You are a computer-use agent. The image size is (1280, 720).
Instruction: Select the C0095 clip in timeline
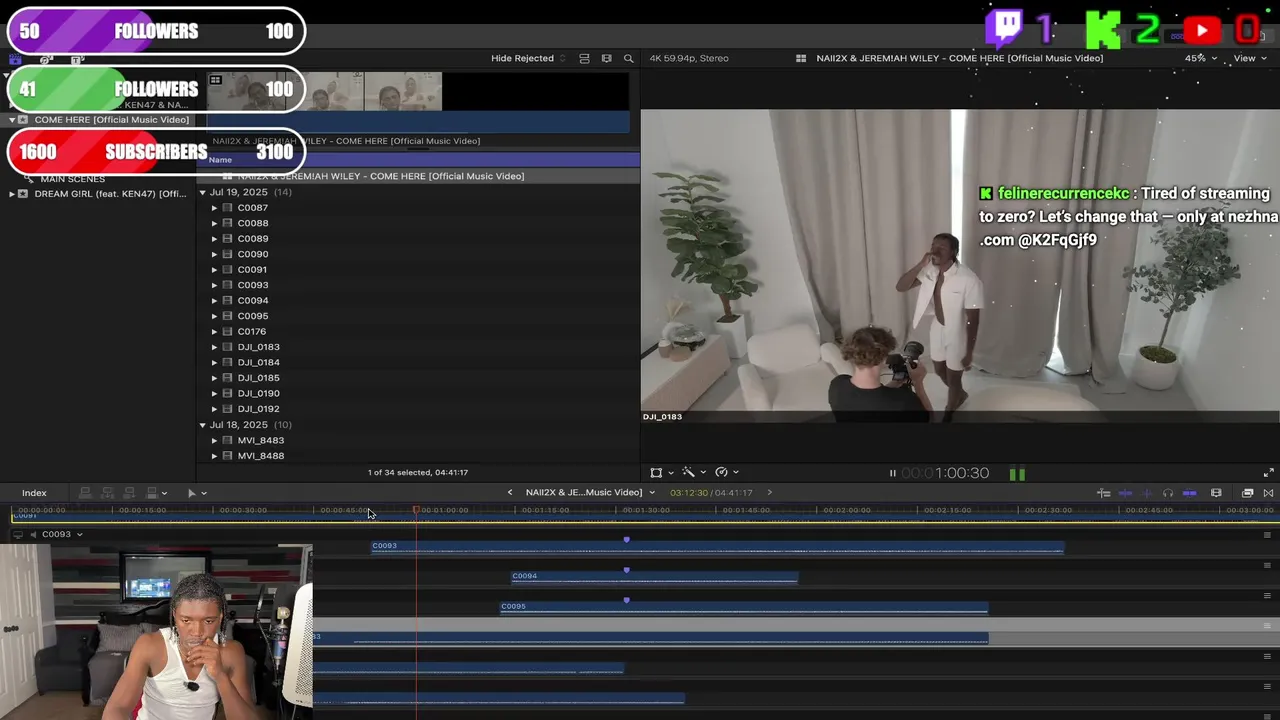coord(744,606)
